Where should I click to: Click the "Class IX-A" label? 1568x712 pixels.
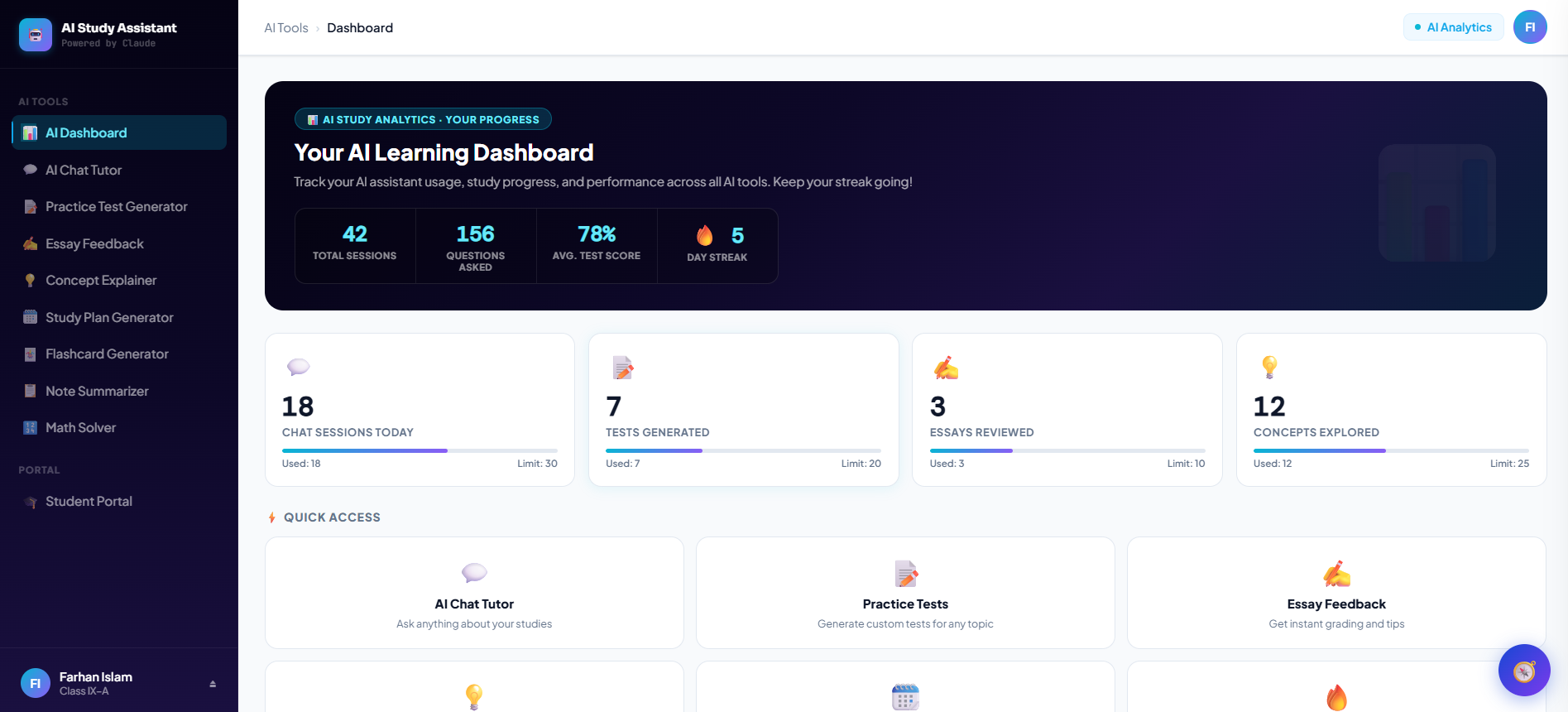[84, 691]
